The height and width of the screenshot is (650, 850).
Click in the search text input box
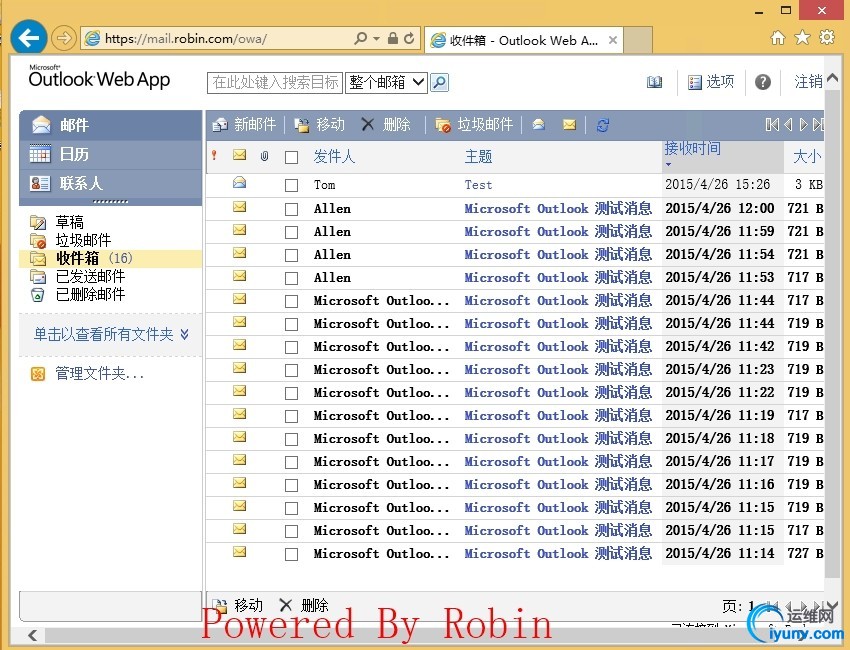click(274, 82)
